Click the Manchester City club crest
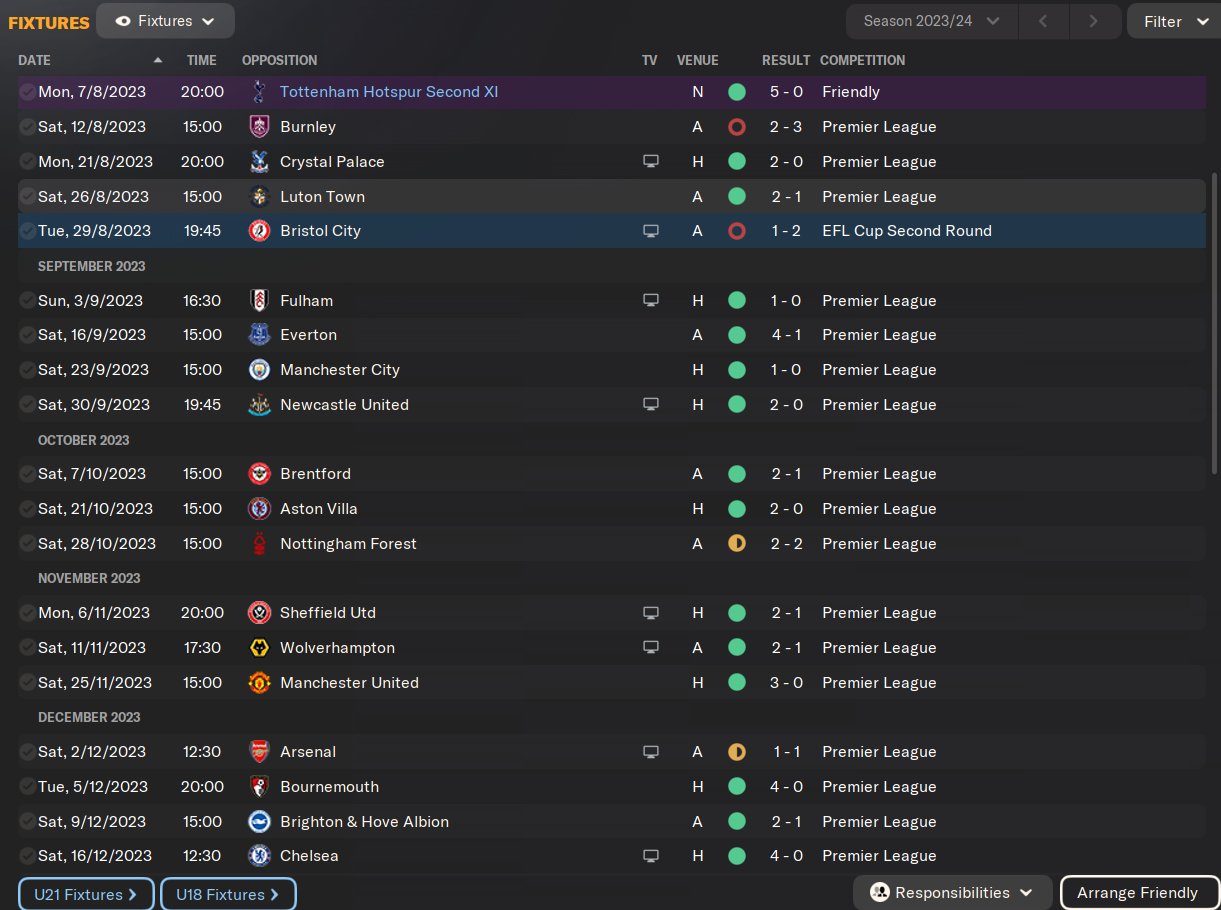Screen dimensions: 1221x910 [259, 370]
